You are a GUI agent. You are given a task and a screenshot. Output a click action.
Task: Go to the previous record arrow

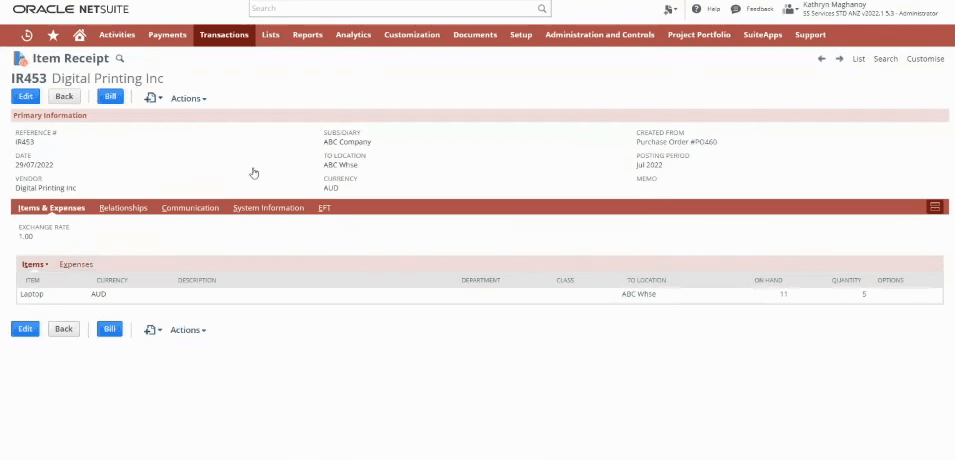[x=822, y=59]
